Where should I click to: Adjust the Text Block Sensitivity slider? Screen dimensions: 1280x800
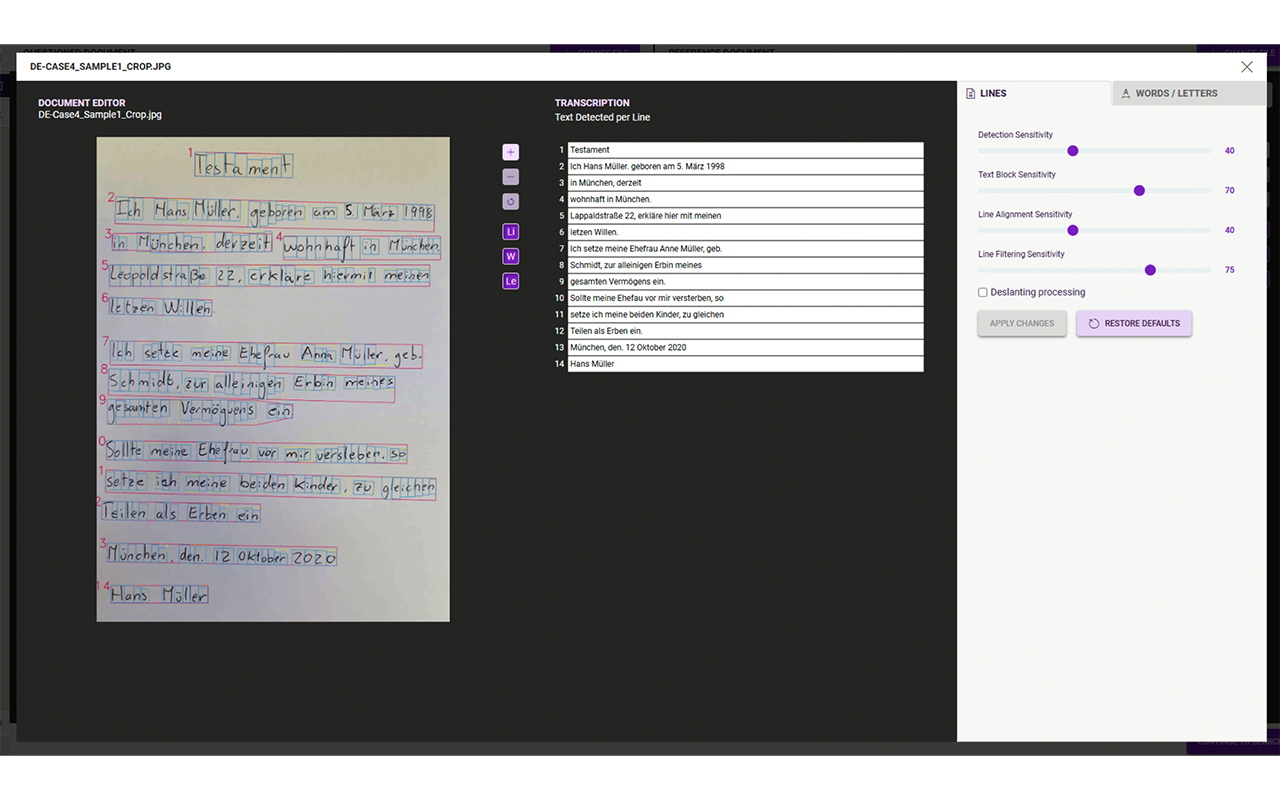pyautogui.click(x=1139, y=191)
